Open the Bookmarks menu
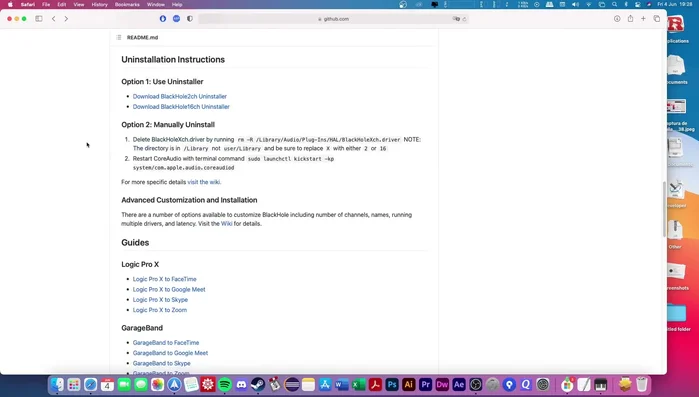 (127, 4)
